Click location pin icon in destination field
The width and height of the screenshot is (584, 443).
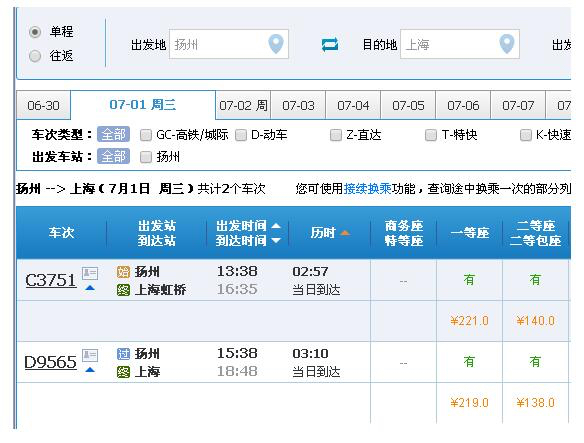(x=507, y=44)
